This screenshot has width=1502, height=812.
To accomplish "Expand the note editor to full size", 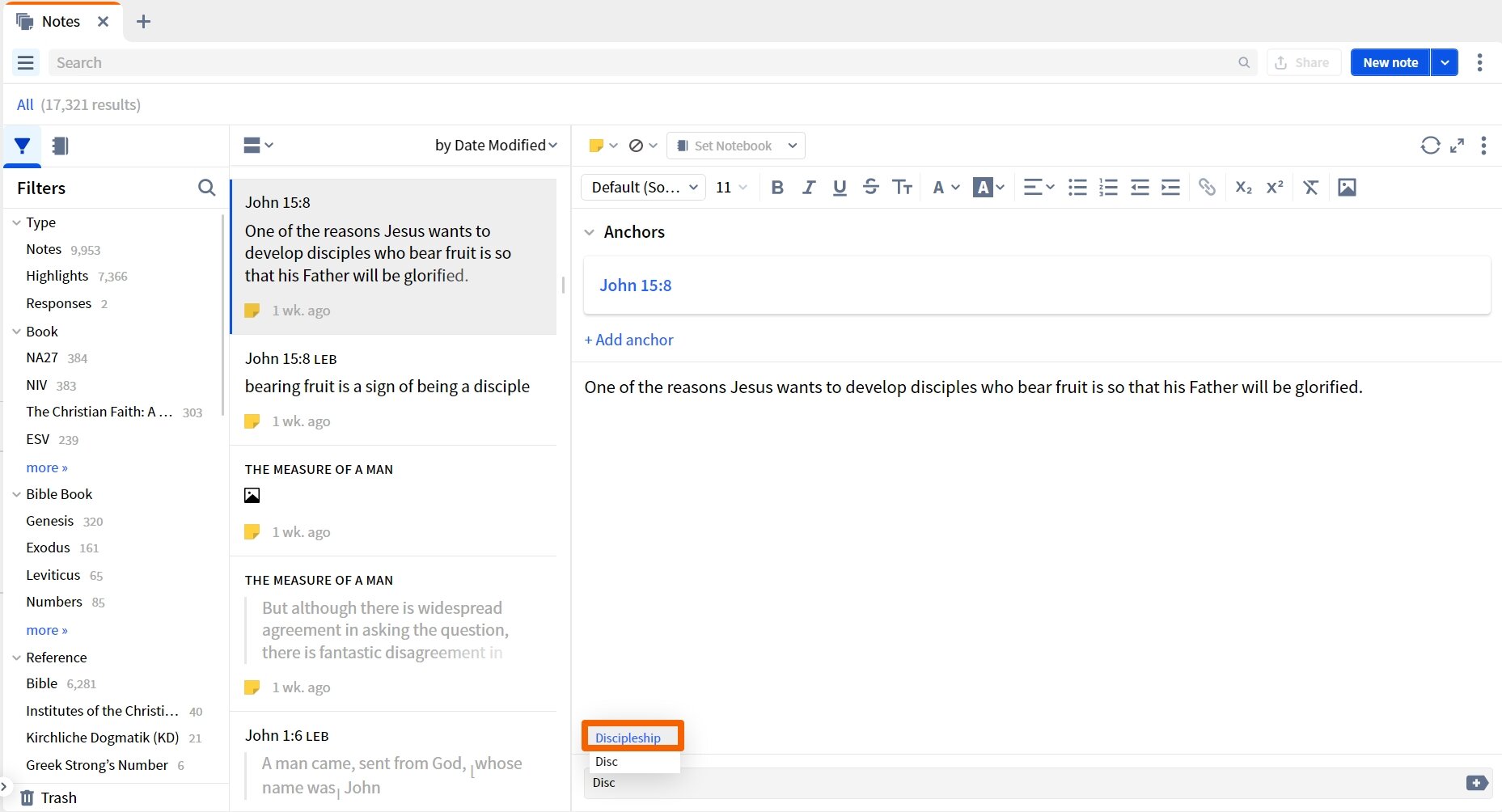I will [1457, 146].
